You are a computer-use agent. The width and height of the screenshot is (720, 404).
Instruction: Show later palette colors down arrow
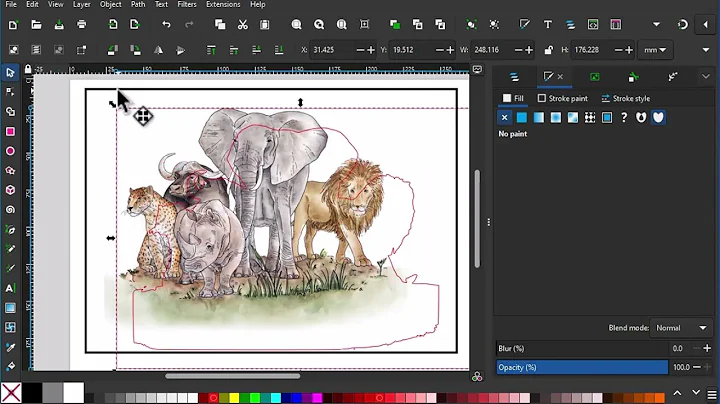[696, 393]
